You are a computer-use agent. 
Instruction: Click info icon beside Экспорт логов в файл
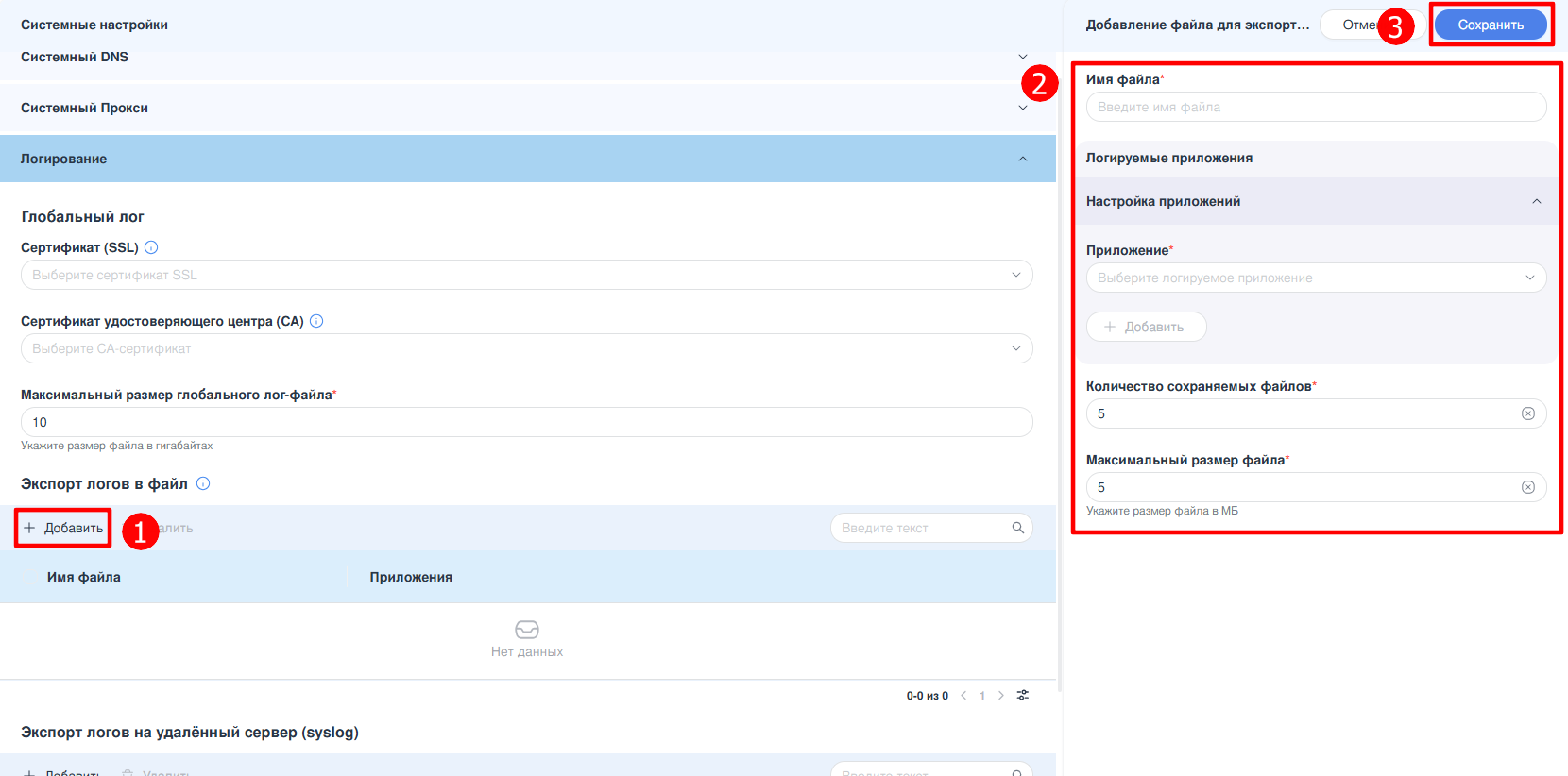203,483
